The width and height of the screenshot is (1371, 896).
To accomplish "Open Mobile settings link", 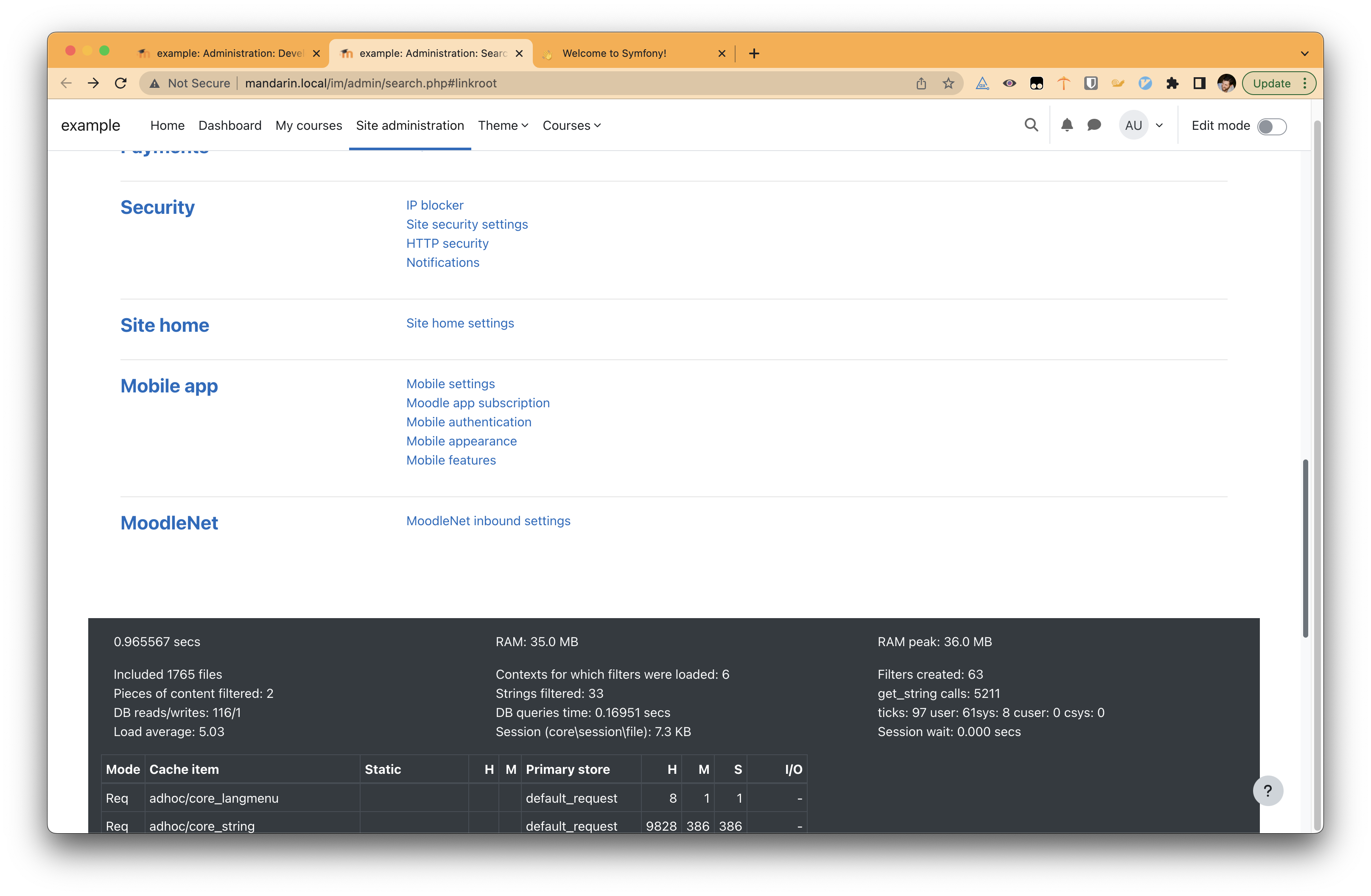I will tap(450, 384).
